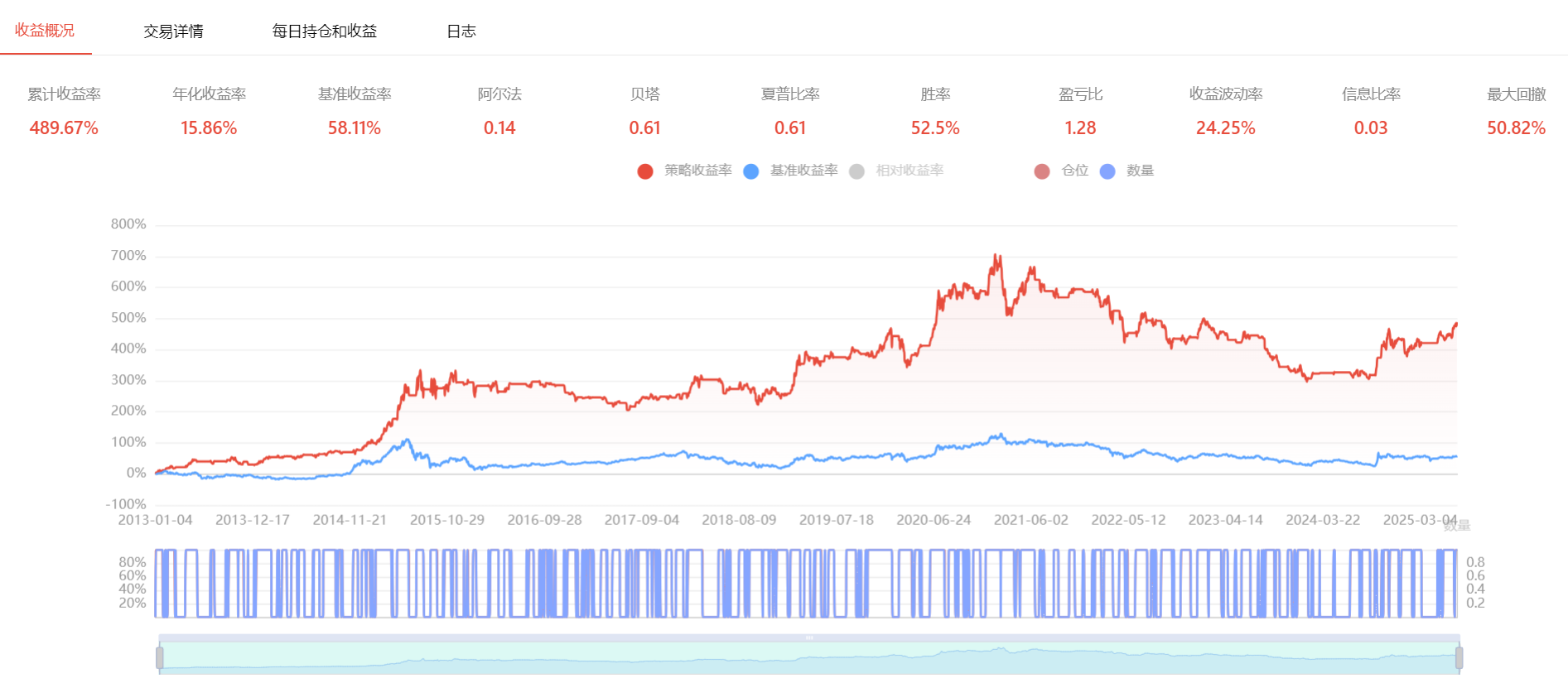Enable the gray 相对收益率 legend dot
Screen dimensions: 1568x688
pos(857,171)
